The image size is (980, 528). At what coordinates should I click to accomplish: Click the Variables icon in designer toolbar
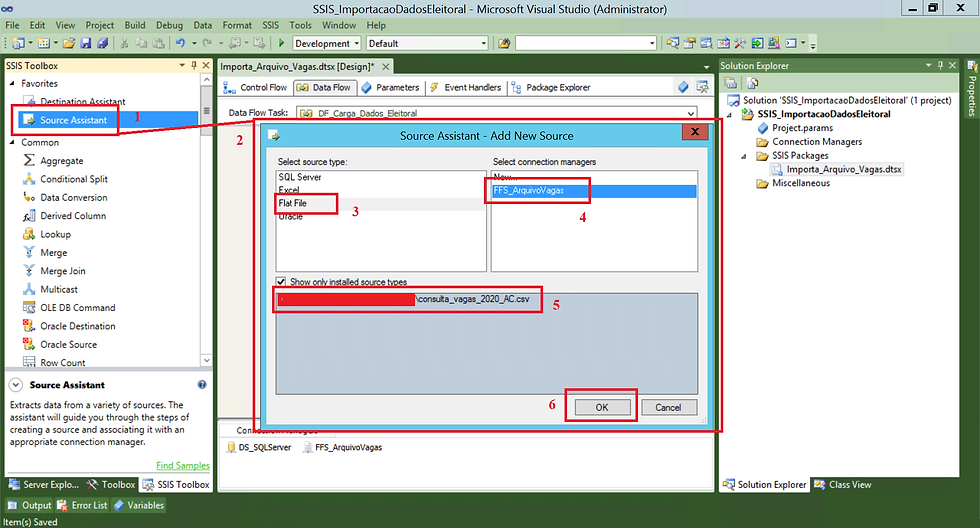683,87
